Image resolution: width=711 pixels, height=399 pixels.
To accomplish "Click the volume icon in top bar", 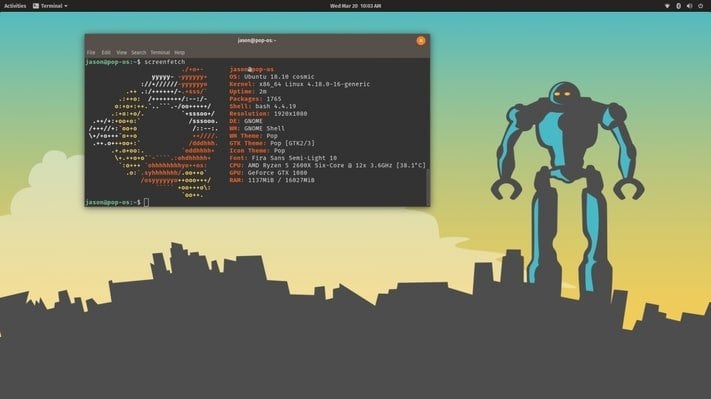I will coord(689,6).
